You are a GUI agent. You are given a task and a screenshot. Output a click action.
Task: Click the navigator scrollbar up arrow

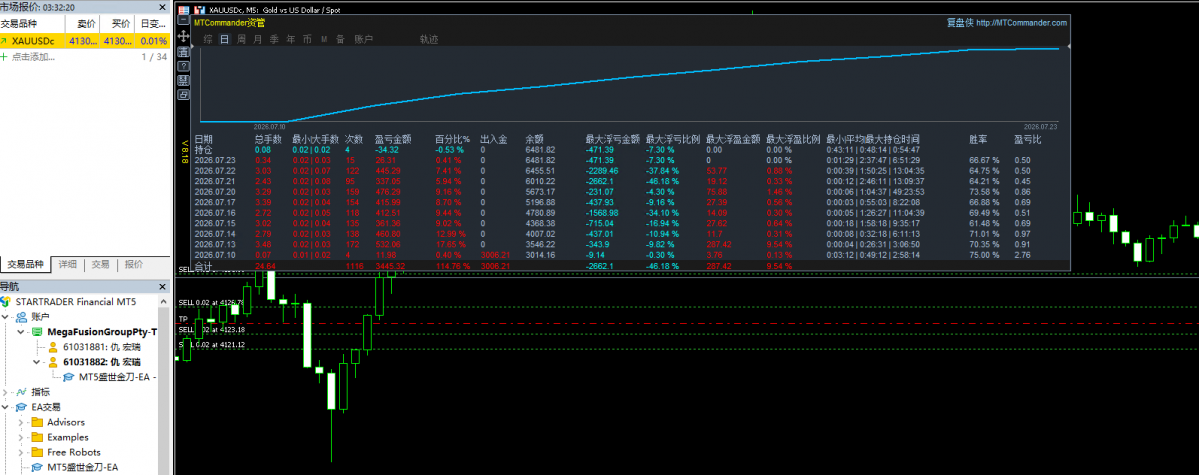point(164,301)
